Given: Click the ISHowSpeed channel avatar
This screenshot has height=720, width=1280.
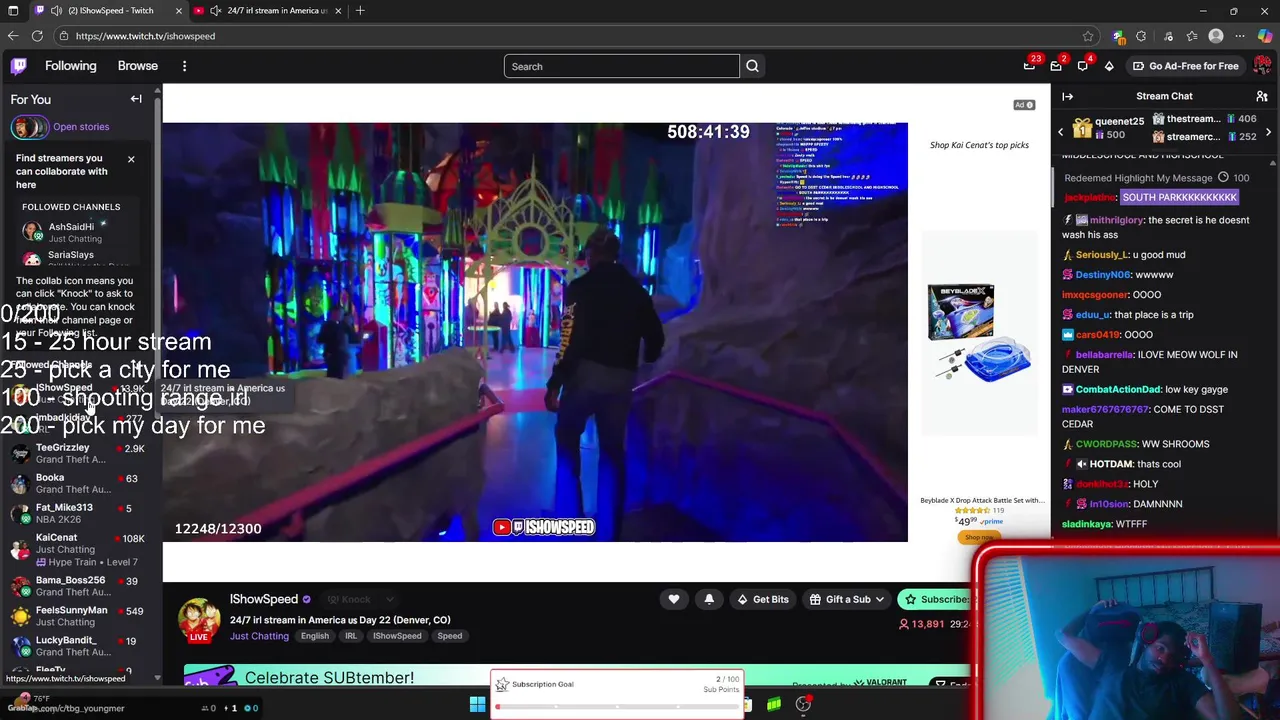Looking at the screenshot, I should pos(199,620).
